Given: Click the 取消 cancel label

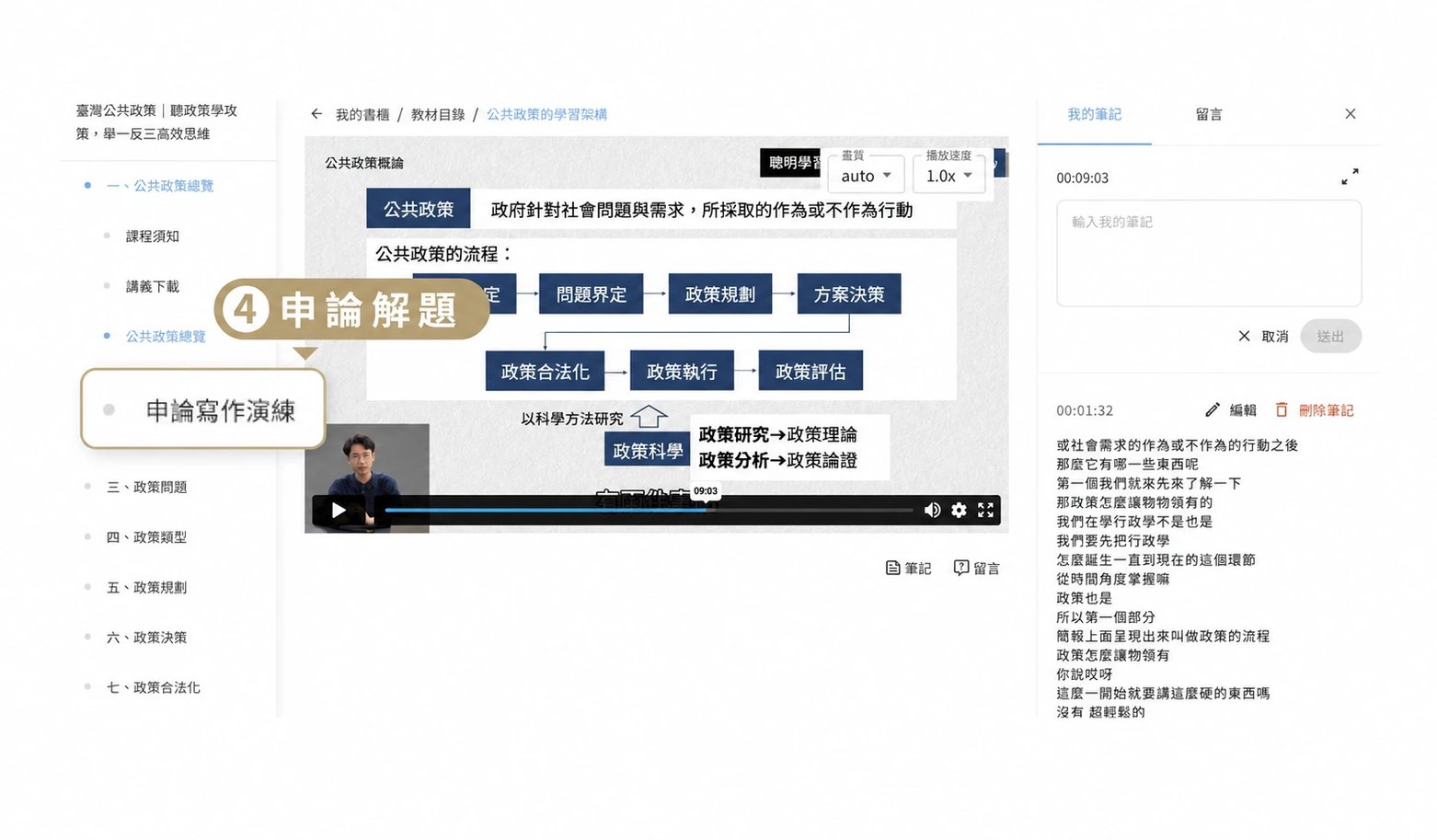Looking at the screenshot, I should point(1275,336).
